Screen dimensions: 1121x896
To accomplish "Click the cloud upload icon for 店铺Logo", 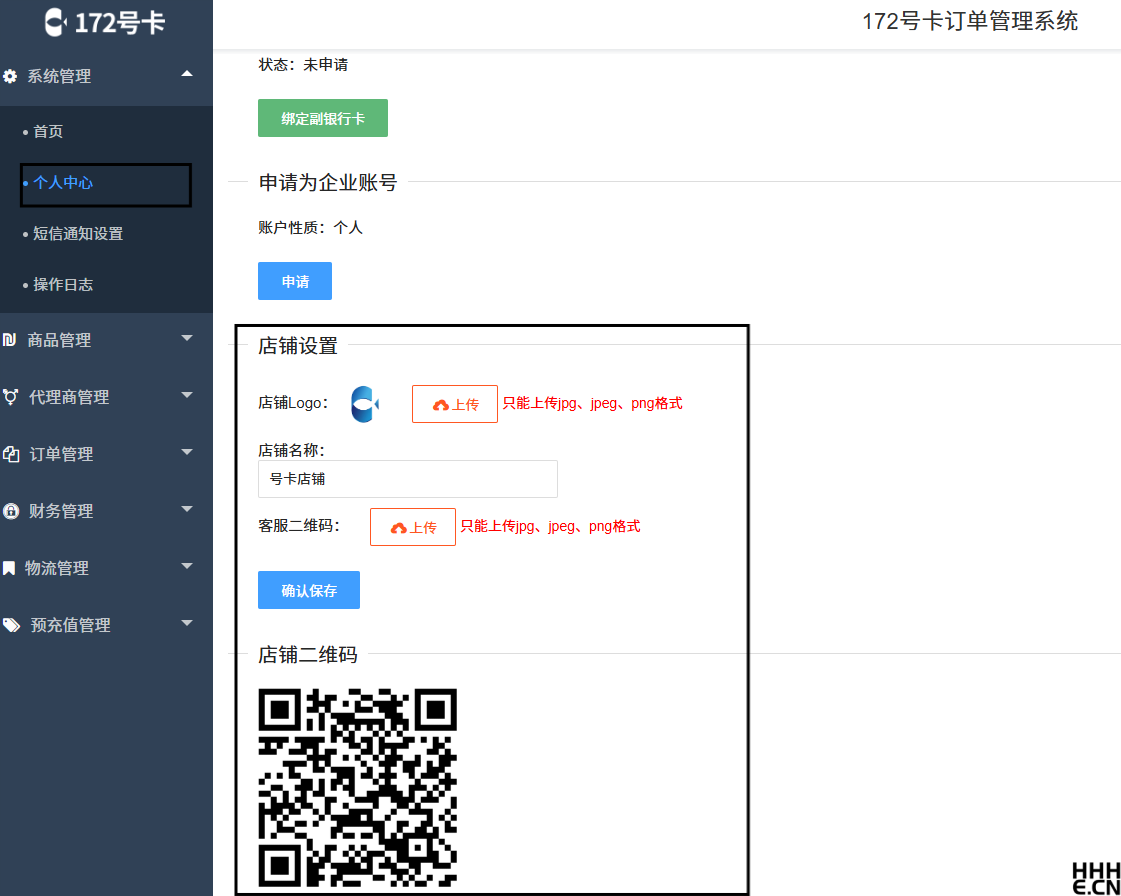I will tap(440, 403).
